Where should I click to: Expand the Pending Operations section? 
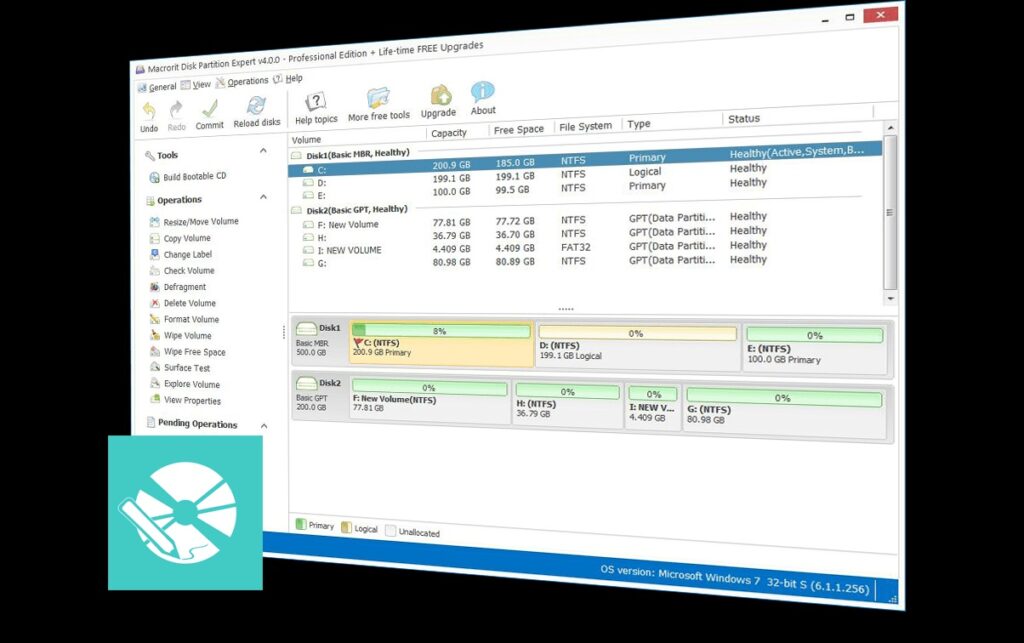(x=265, y=424)
